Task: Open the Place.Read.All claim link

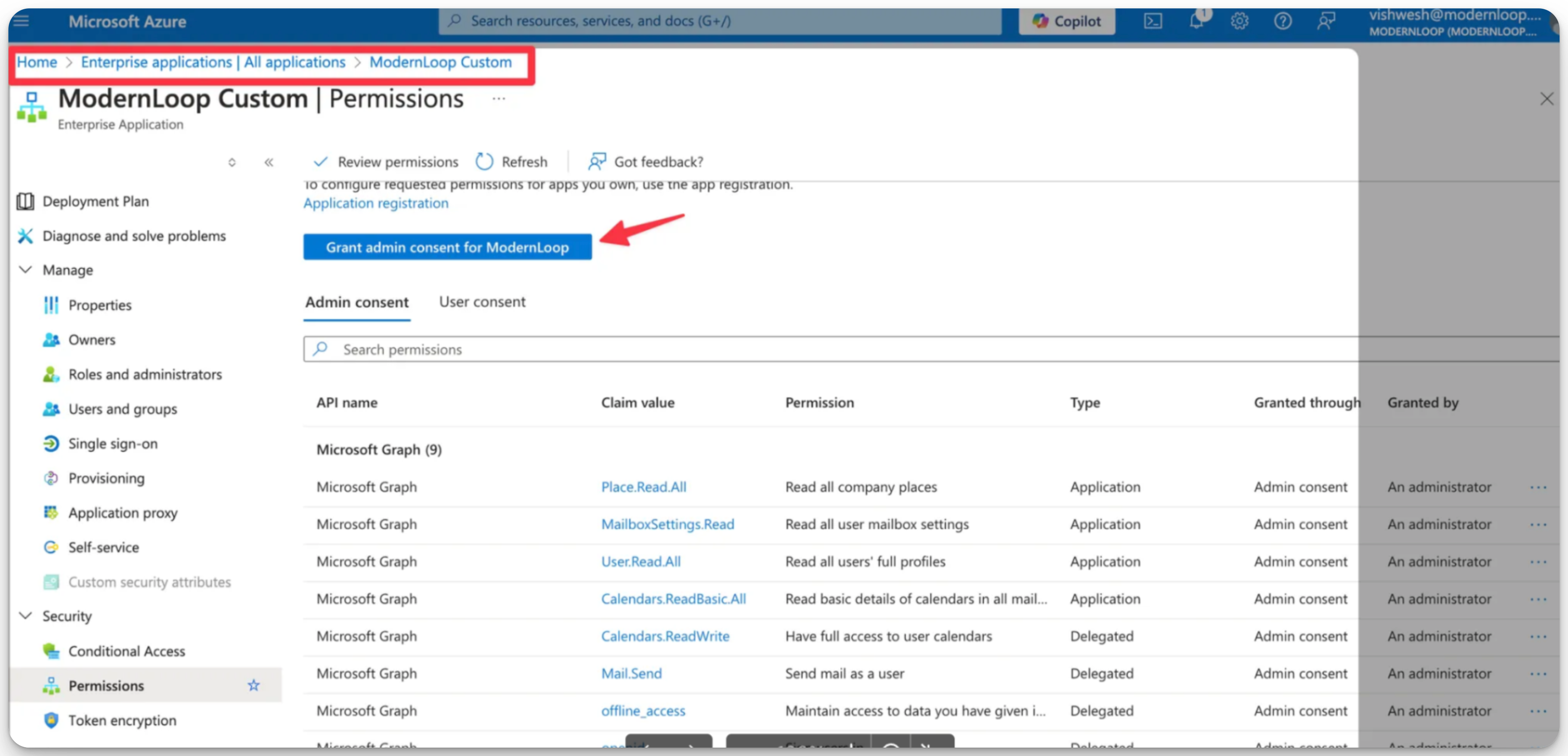Action: tap(643, 487)
